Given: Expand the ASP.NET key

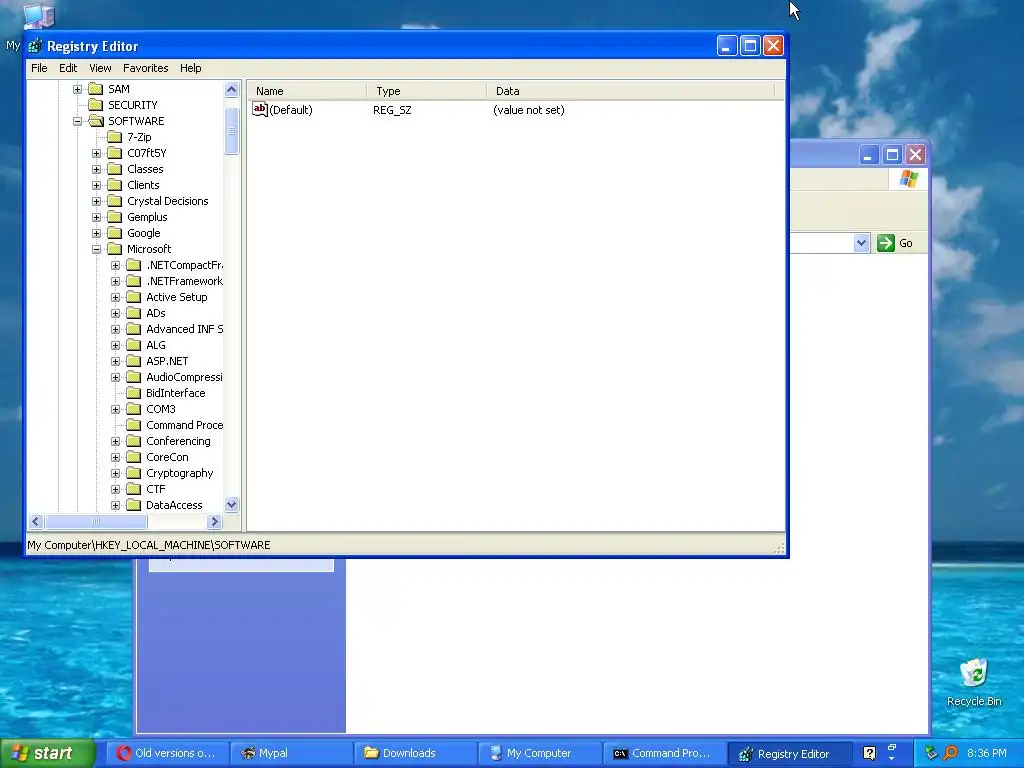Looking at the screenshot, I should 116,361.
